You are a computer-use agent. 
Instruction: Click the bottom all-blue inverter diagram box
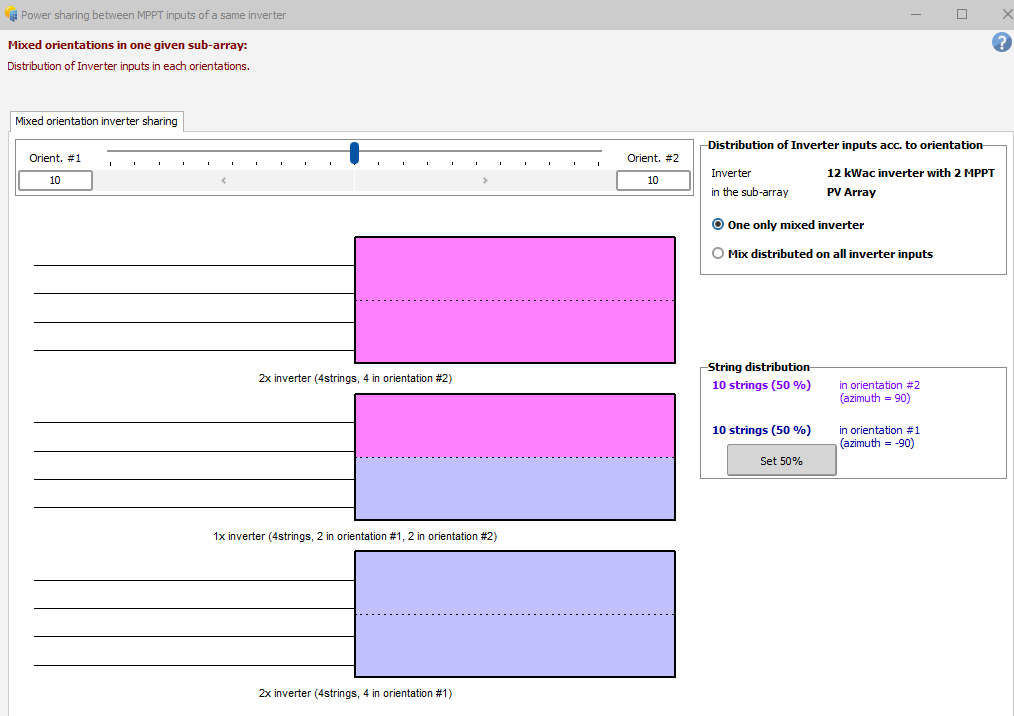pyautogui.click(x=515, y=614)
